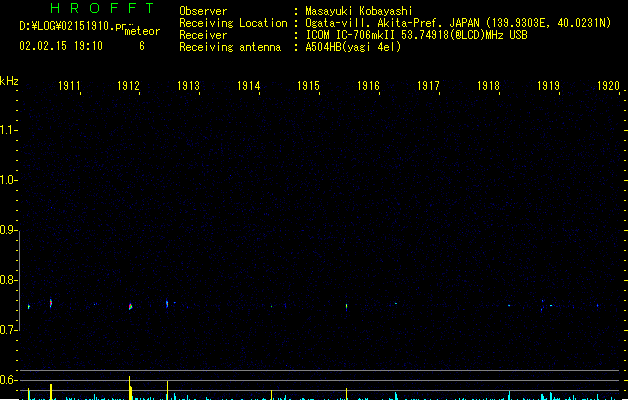Click the 'meteor' count label

(x=142, y=31)
